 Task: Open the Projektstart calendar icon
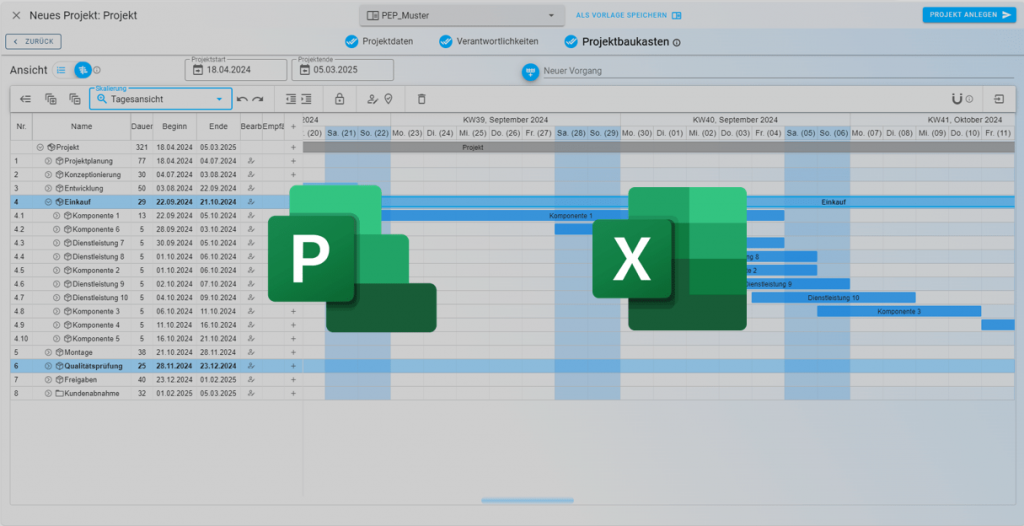click(198, 70)
